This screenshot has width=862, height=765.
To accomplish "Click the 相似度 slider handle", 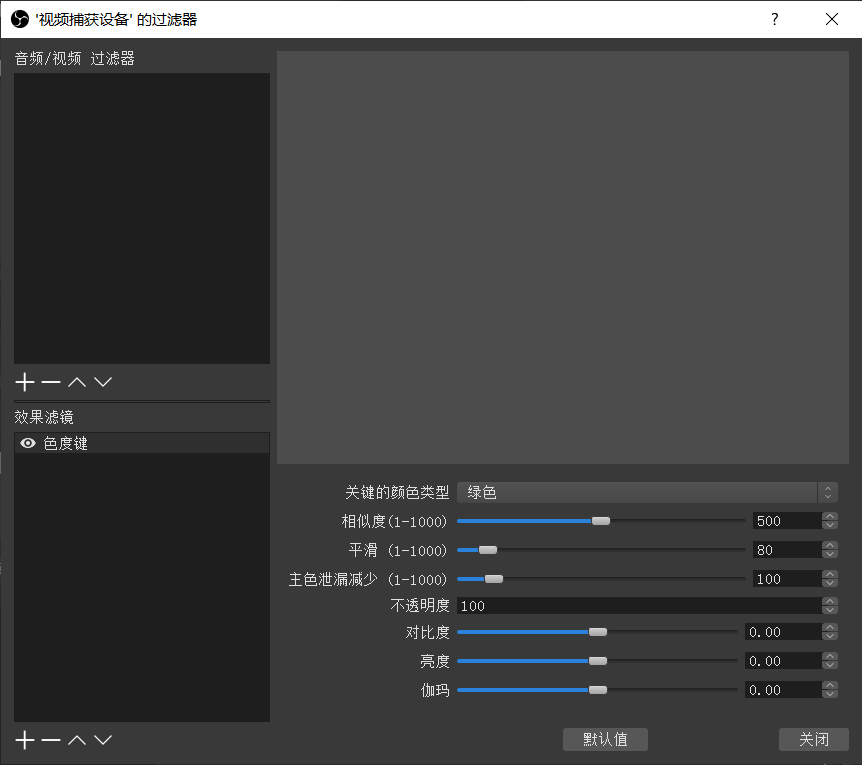I will [x=601, y=521].
